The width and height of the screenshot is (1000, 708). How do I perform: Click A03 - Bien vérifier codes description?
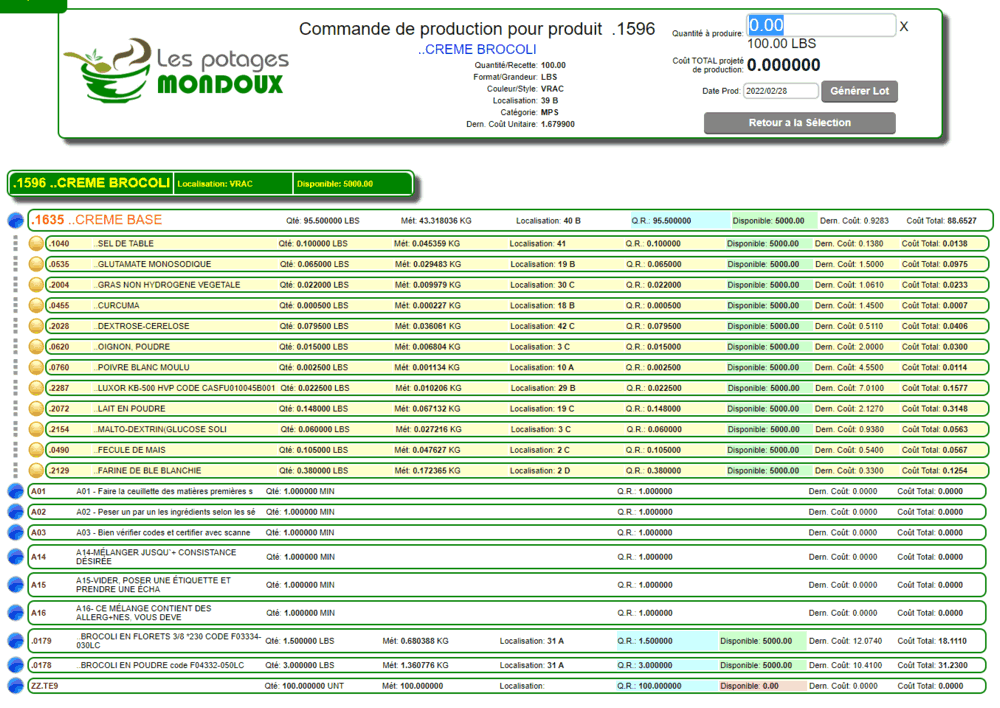(163, 533)
